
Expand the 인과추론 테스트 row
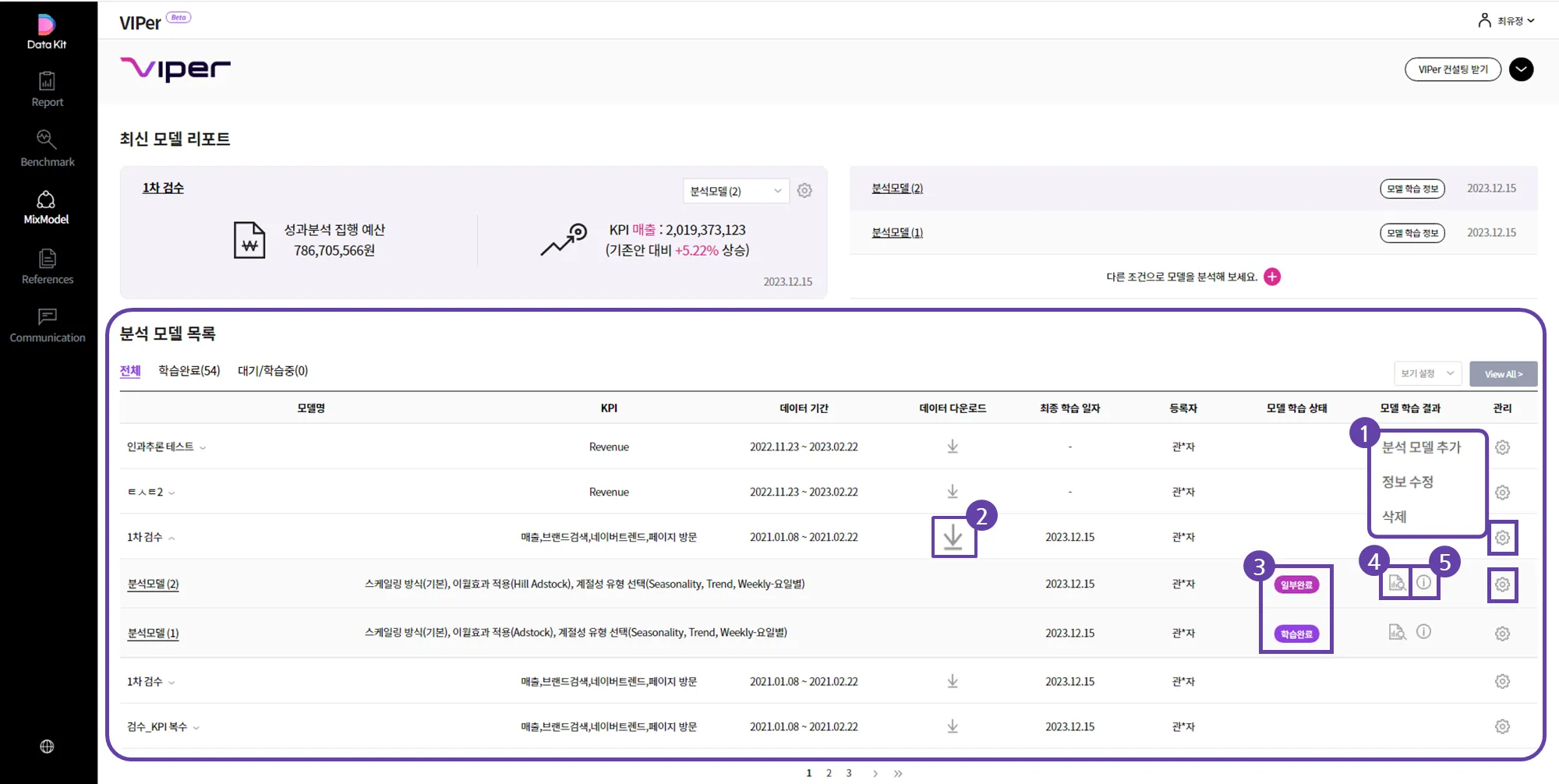(203, 448)
